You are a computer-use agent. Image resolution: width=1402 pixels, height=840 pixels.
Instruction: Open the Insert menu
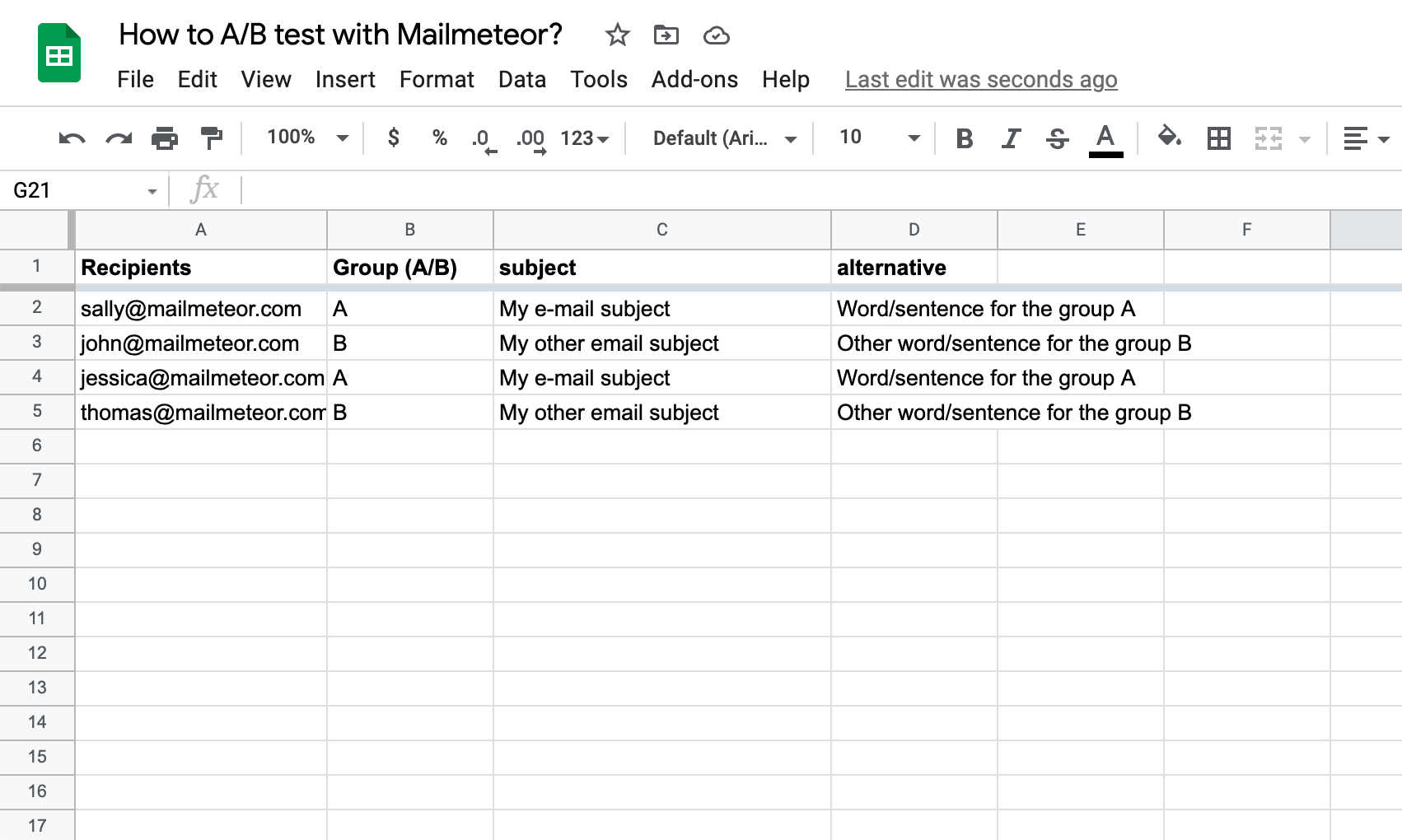point(345,79)
